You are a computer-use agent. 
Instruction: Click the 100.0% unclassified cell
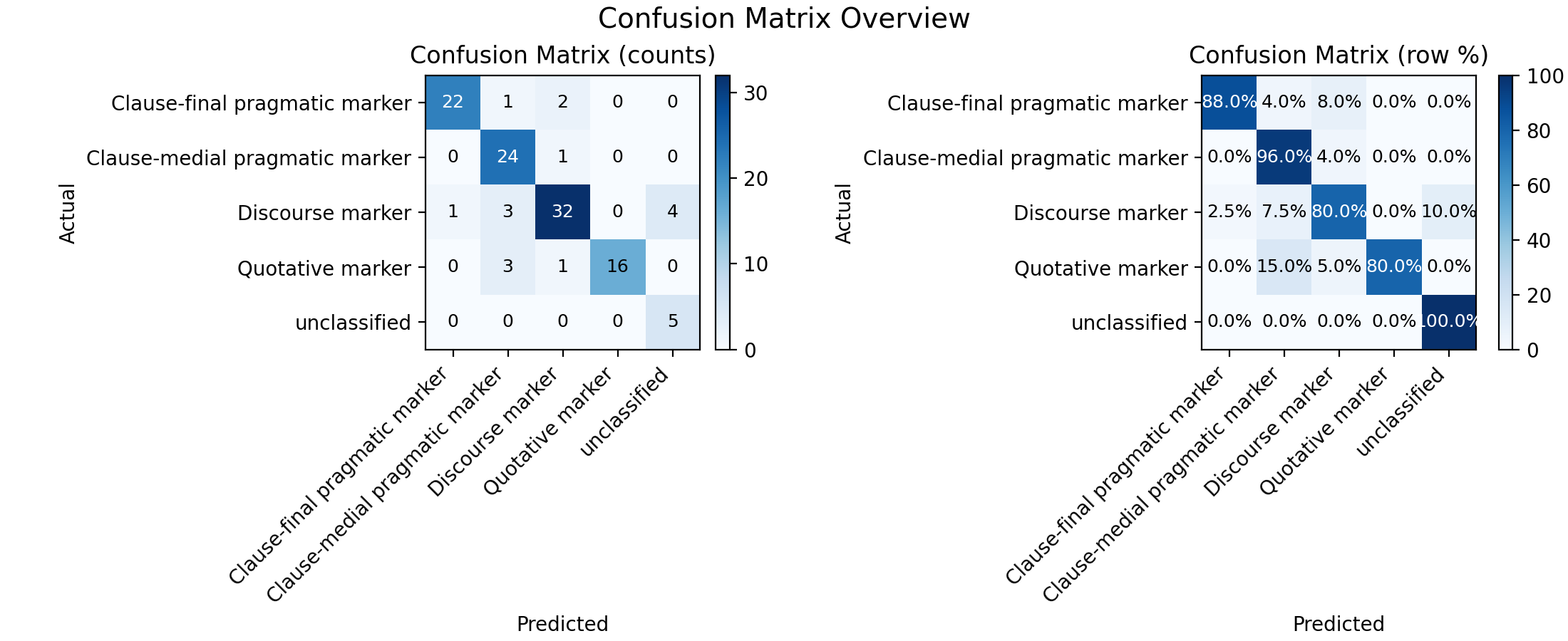1448,322
